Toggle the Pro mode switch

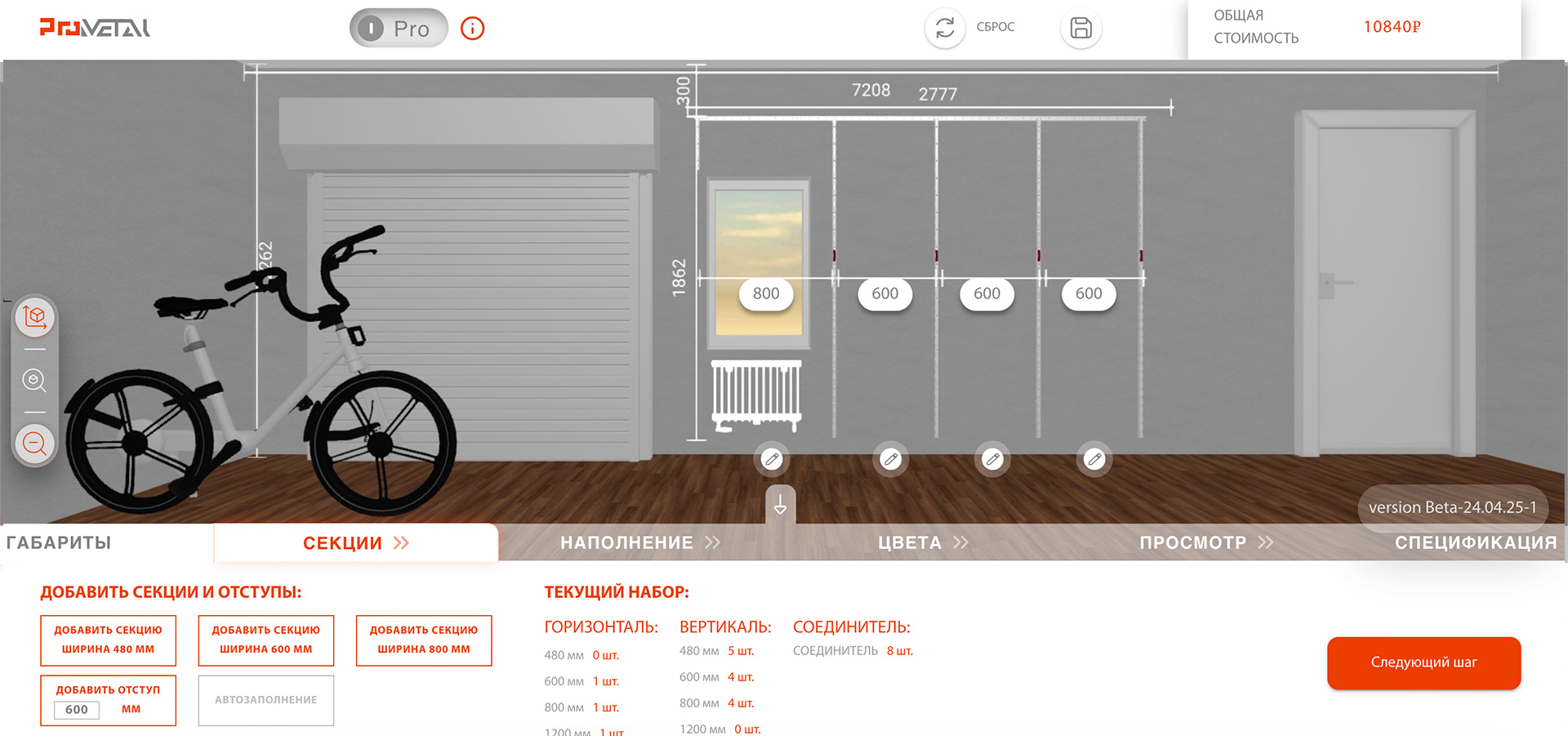[399, 29]
